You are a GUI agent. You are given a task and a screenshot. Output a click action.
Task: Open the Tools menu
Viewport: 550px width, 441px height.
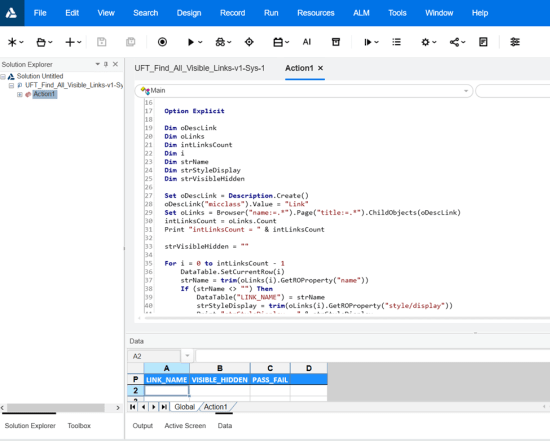tap(397, 13)
